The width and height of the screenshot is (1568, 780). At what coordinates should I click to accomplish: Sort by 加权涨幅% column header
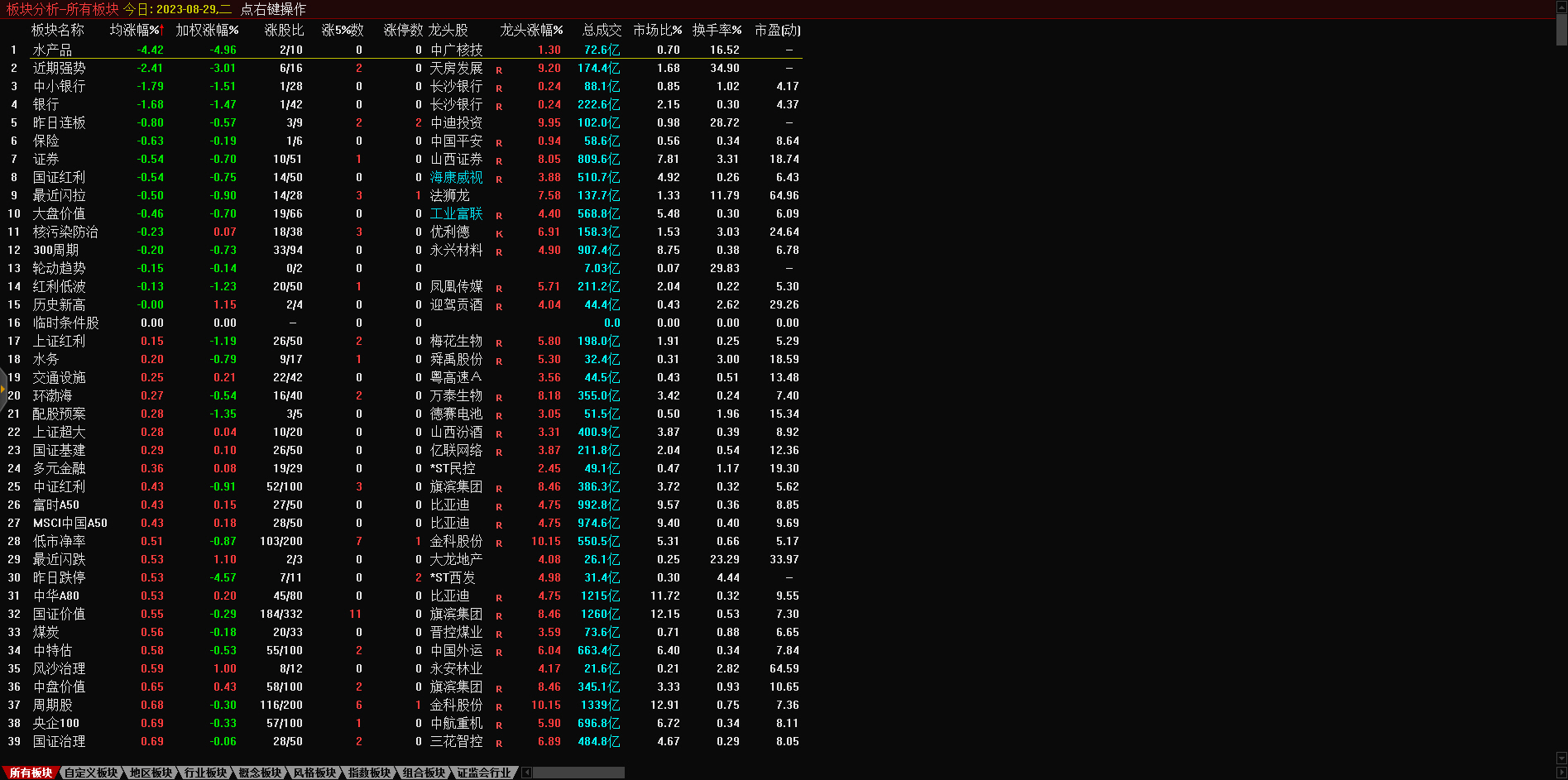tap(207, 31)
